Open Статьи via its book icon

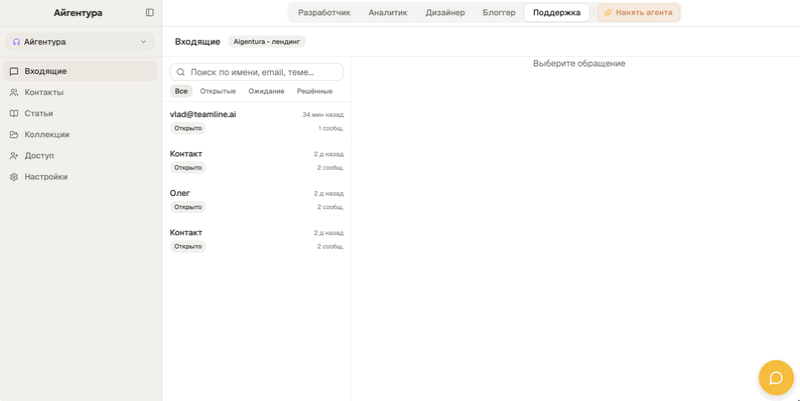[x=14, y=113]
